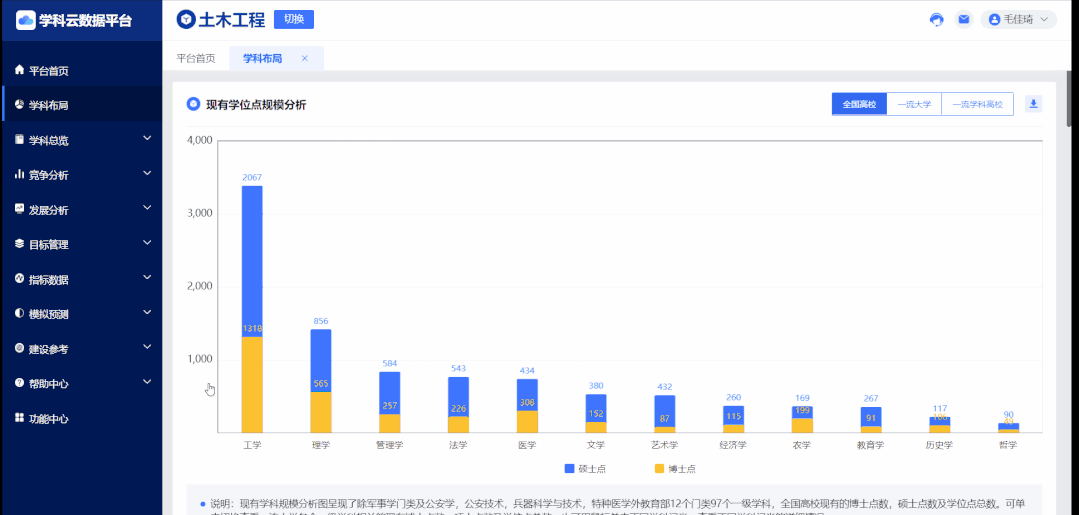
Task: Download the chart with the download icon
Action: coord(1034,104)
